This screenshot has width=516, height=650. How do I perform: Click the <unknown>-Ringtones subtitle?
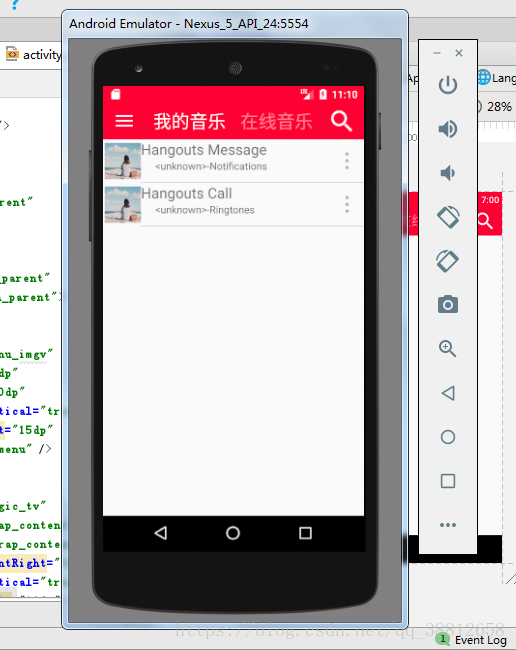(205, 210)
